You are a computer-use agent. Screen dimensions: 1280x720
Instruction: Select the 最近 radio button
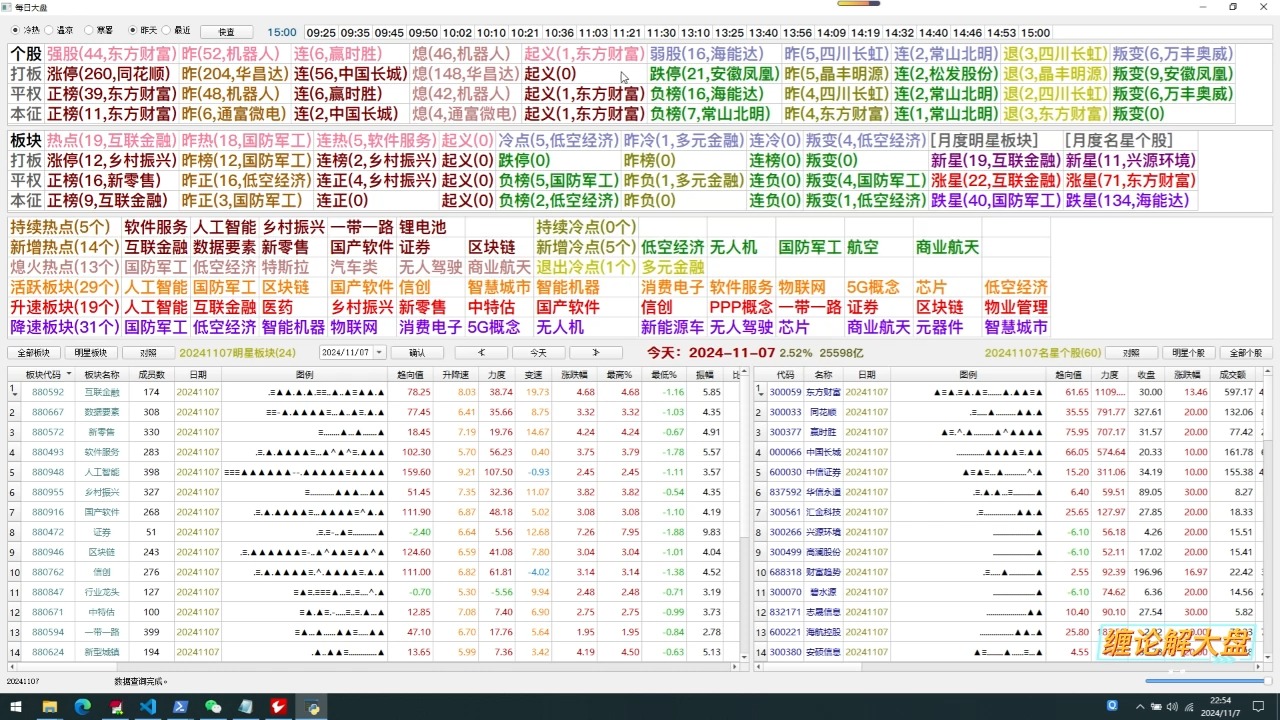pyautogui.click(x=176, y=31)
